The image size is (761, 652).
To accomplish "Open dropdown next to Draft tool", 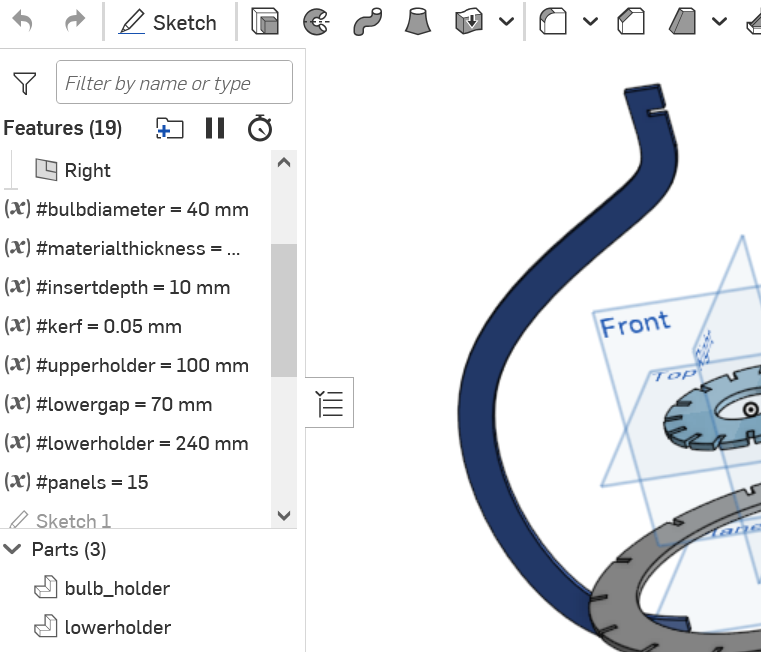I will [x=719, y=22].
